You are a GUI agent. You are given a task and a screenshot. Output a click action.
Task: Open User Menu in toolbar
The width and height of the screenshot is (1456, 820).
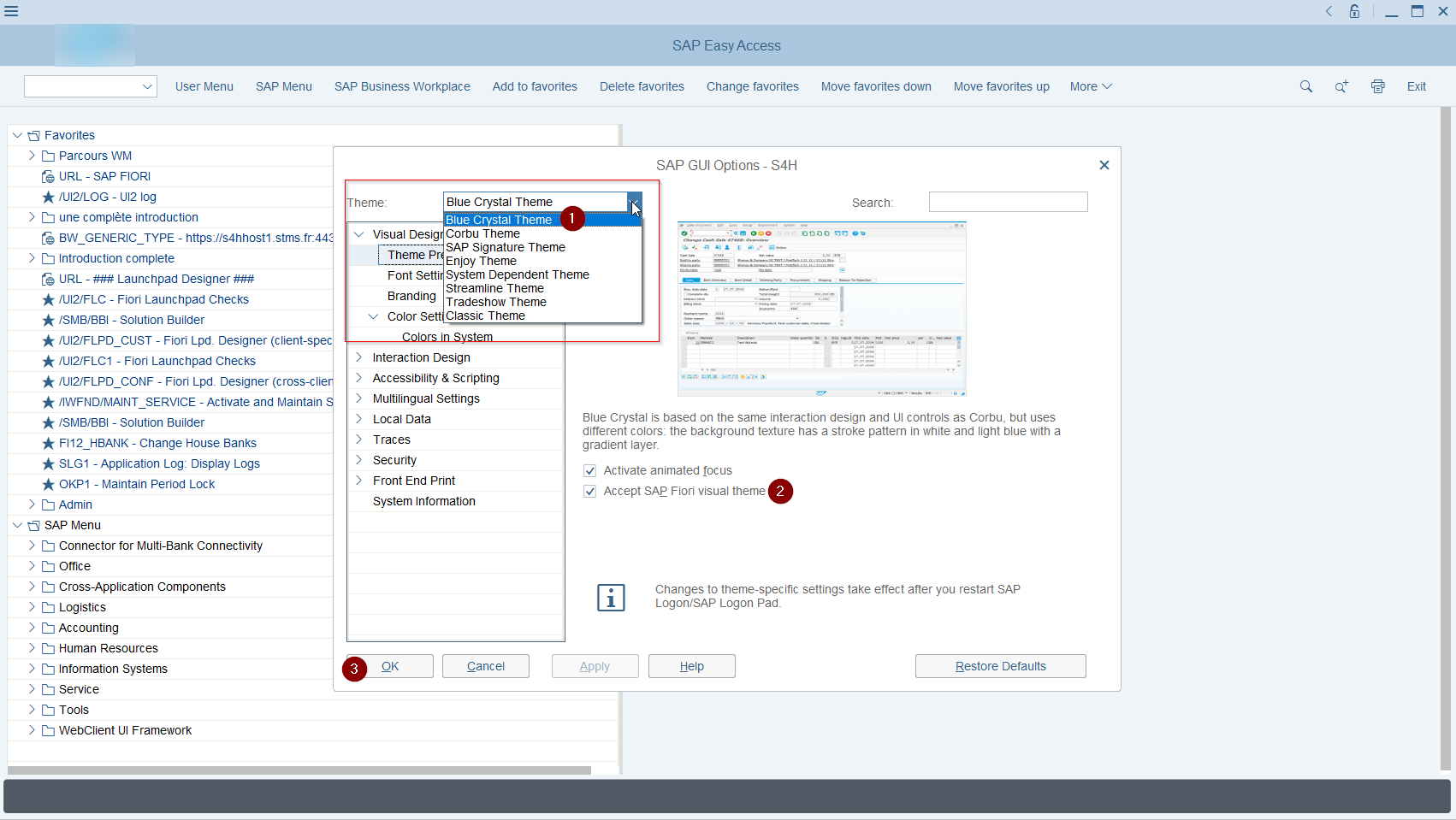[204, 86]
